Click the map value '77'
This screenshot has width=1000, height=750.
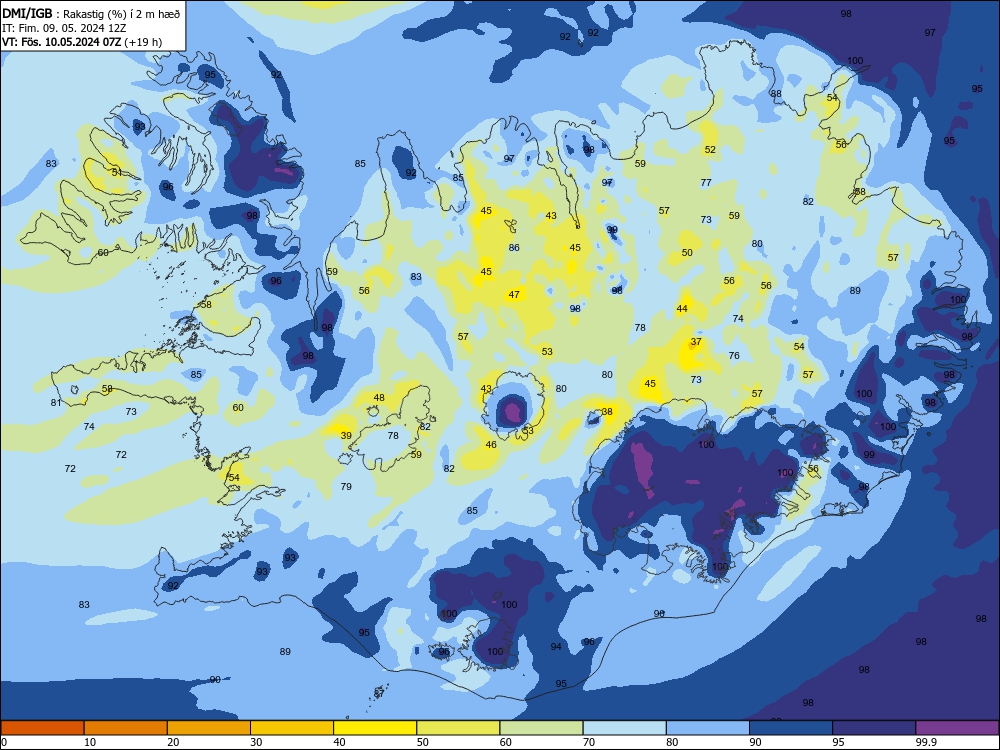706,182
